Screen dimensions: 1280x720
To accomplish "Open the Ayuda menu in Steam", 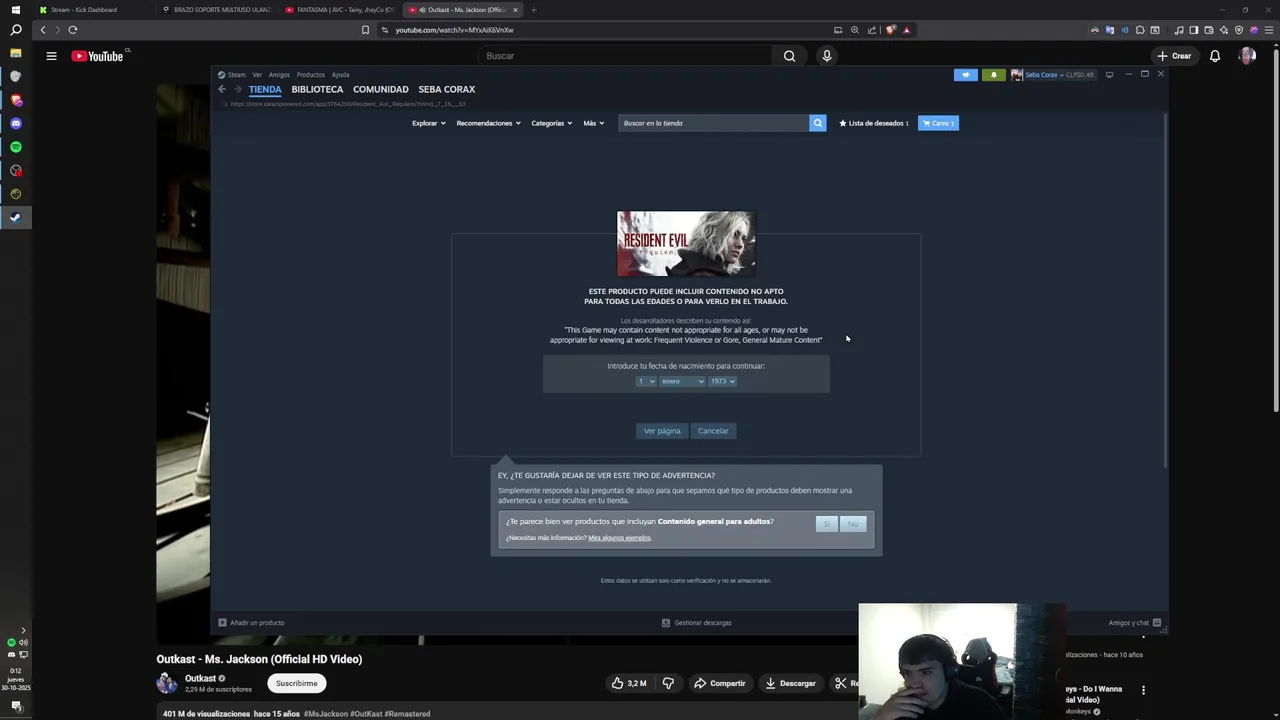I will tap(340, 75).
